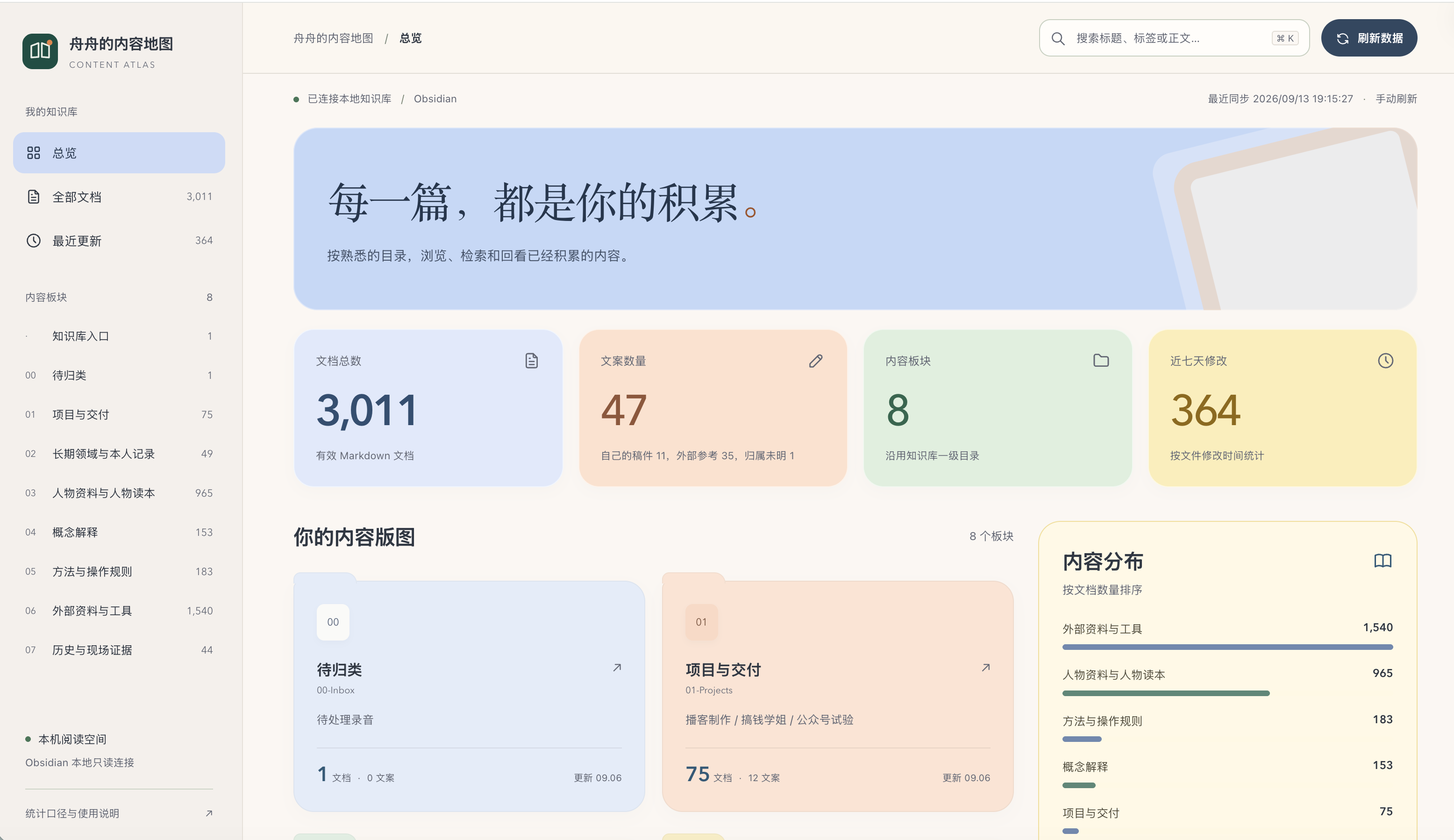
Task: Click 项目与交付 card title
Action: coord(724,670)
